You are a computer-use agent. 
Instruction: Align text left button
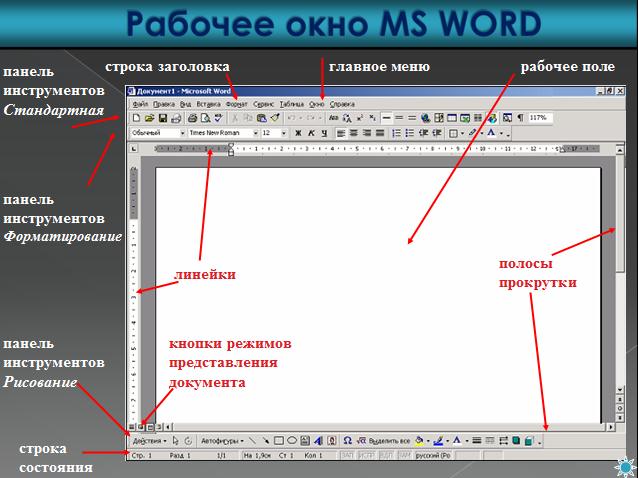pos(341,133)
